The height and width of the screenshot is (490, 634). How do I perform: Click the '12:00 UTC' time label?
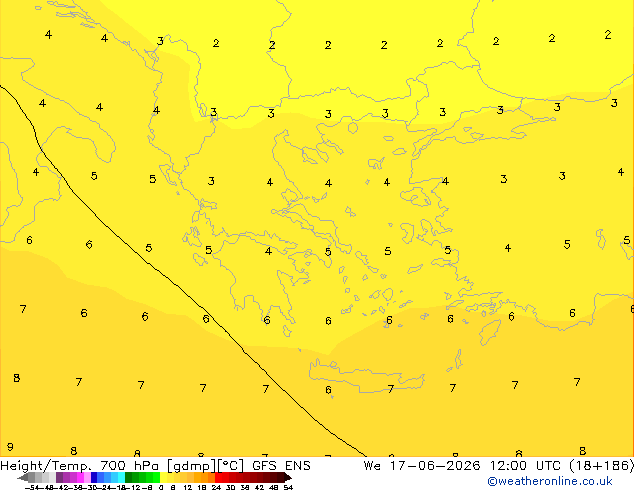[x=525, y=466]
